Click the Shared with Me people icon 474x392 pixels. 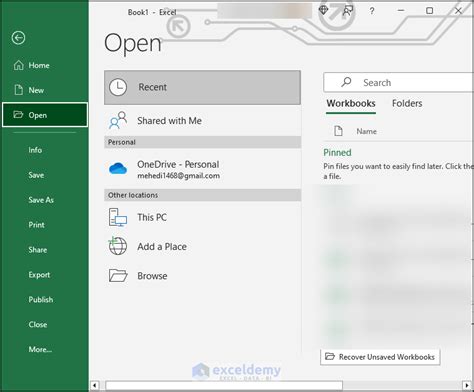pyautogui.click(x=118, y=120)
